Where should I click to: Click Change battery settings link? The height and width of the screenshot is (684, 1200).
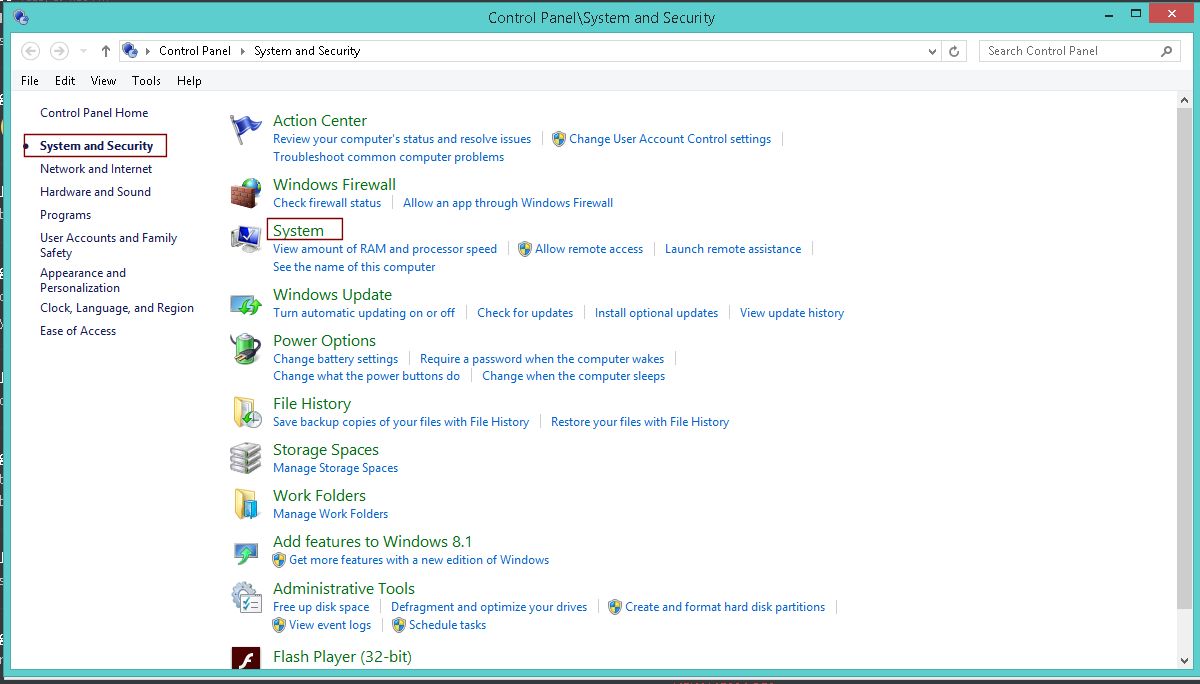point(336,359)
